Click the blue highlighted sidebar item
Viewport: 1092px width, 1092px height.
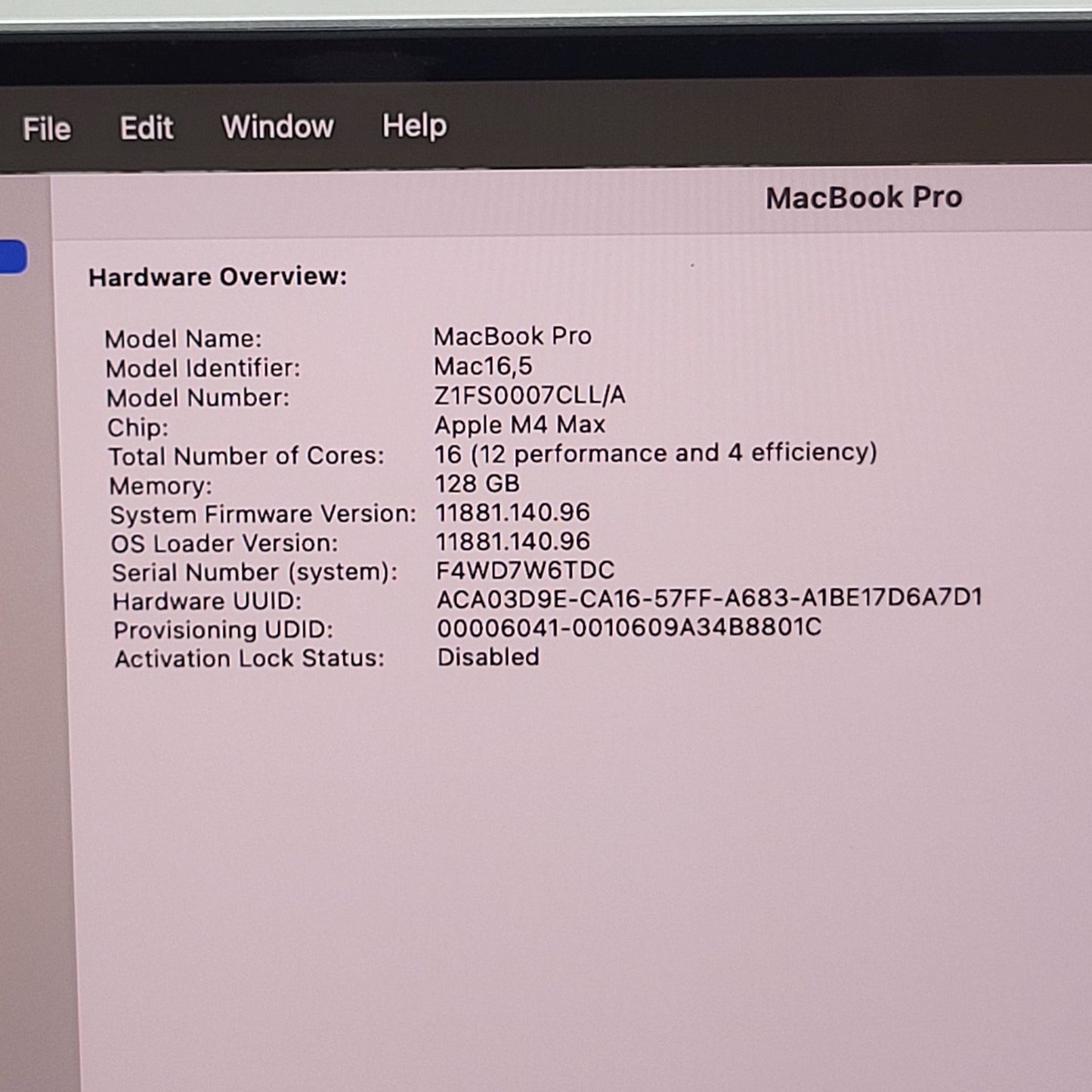click(13, 257)
